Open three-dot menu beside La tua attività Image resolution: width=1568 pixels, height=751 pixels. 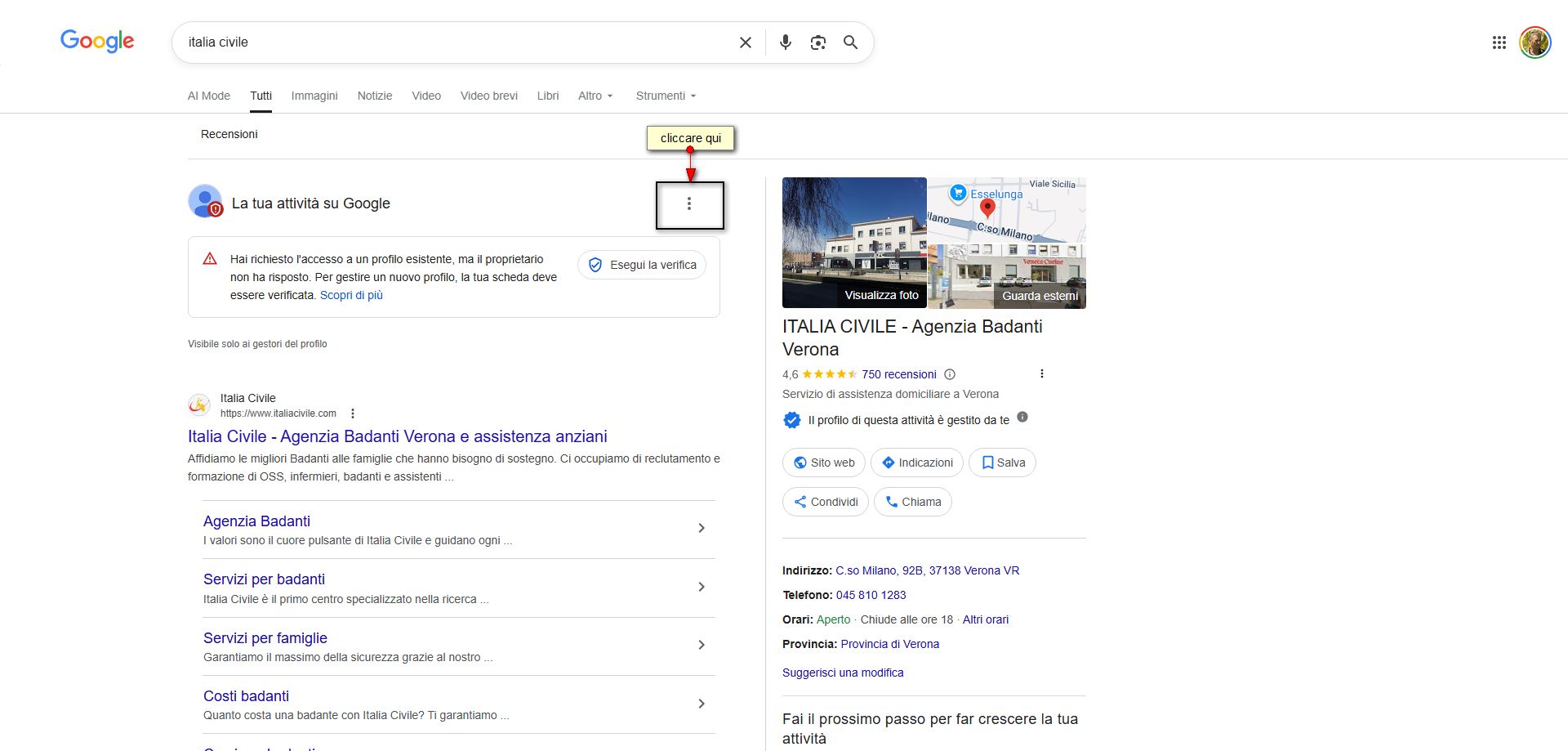click(x=689, y=204)
